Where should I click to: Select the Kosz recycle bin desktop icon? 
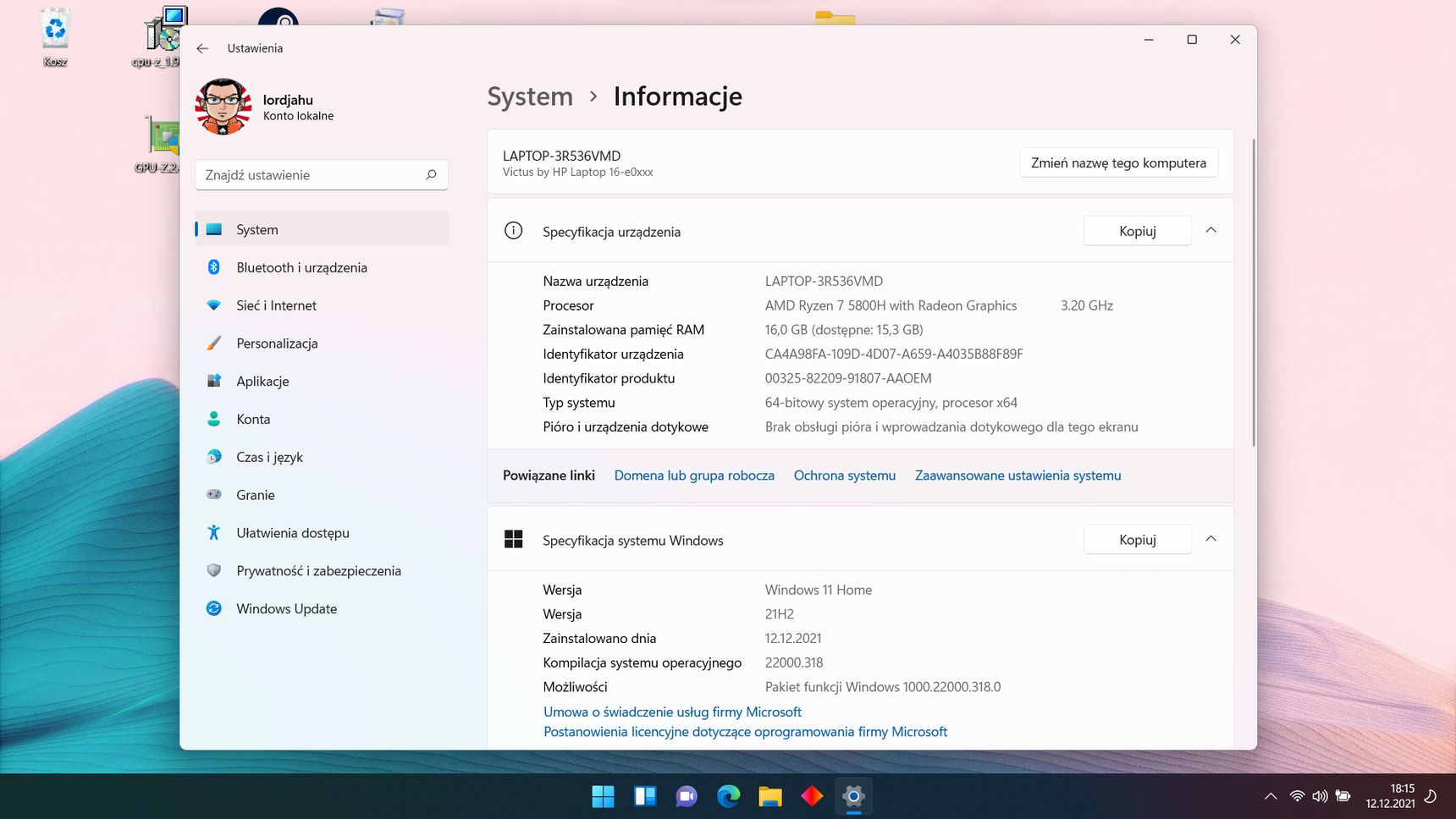pos(55,37)
